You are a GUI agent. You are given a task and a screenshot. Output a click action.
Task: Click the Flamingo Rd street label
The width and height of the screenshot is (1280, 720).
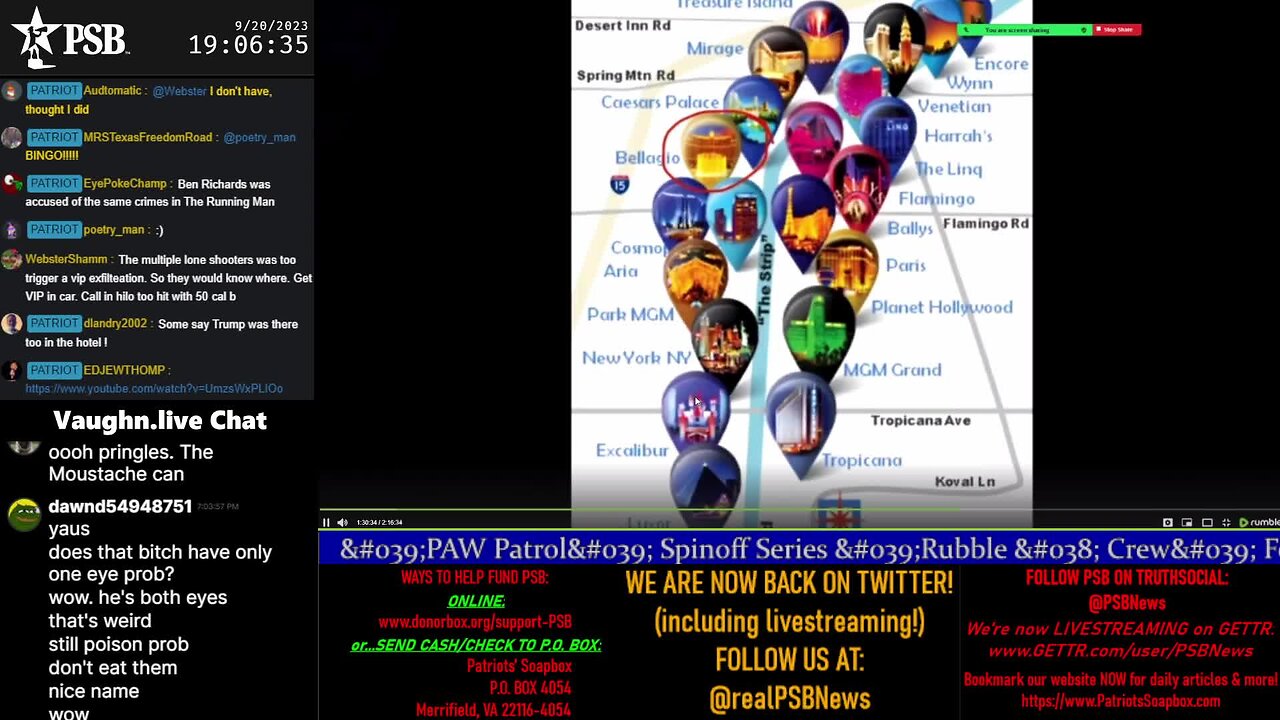coord(985,223)
